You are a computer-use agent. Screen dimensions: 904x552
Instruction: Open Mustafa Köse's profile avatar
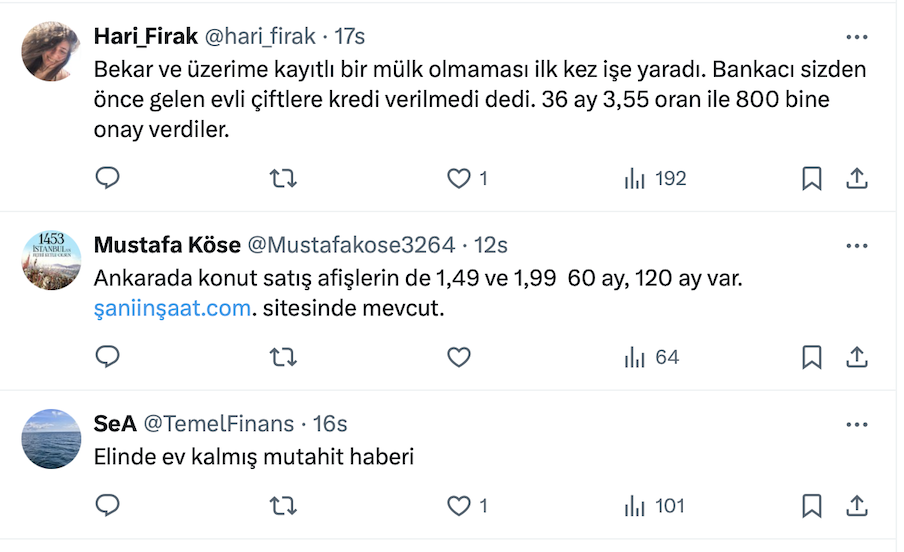point(51,260)
